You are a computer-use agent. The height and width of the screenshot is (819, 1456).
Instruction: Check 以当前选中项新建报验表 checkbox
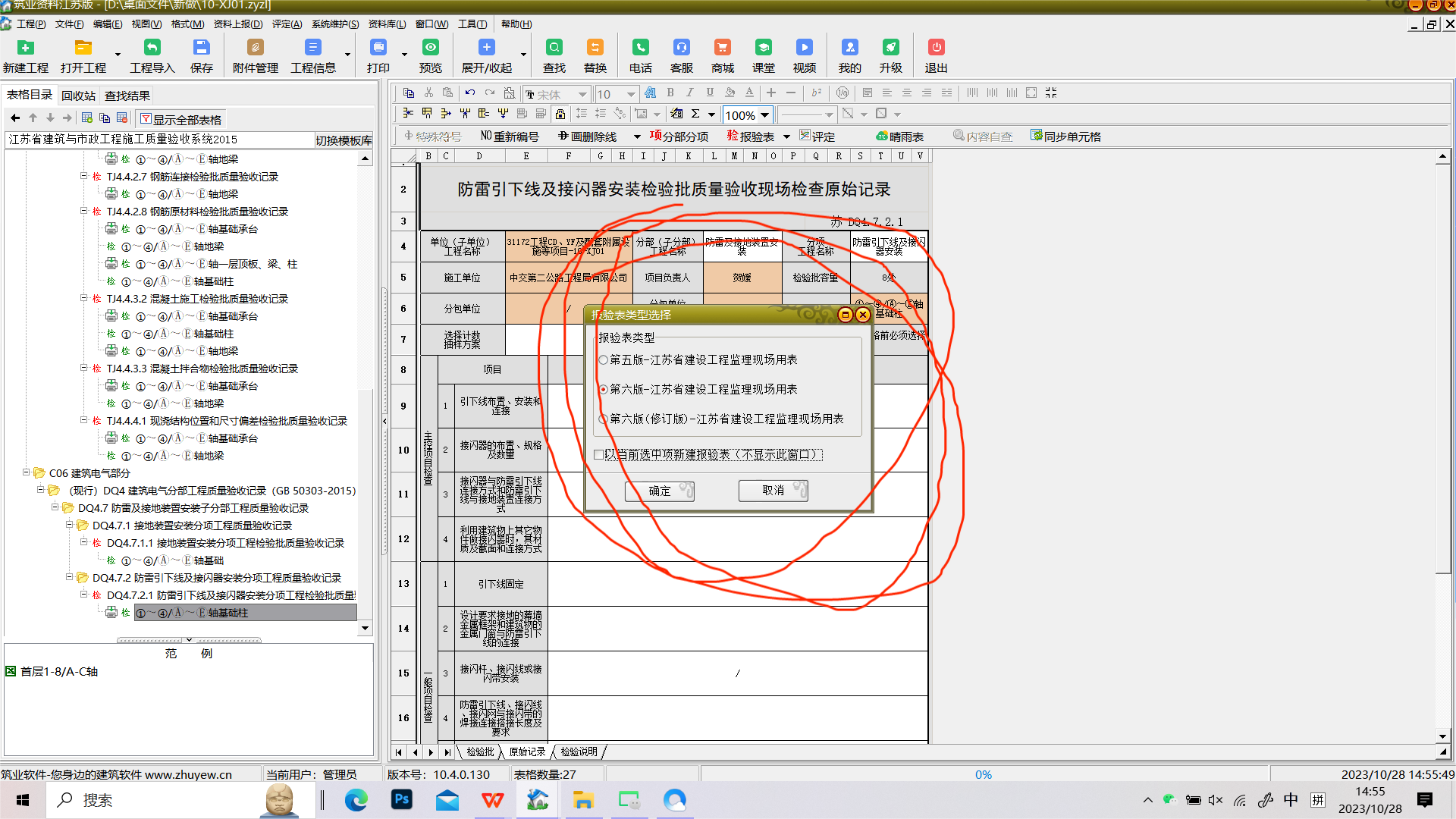point(599,454)
